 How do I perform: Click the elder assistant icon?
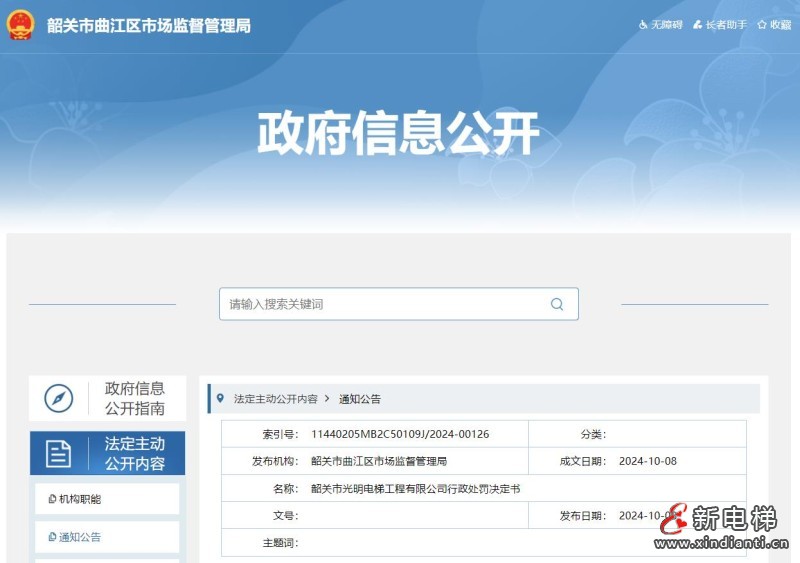(697, 25)
